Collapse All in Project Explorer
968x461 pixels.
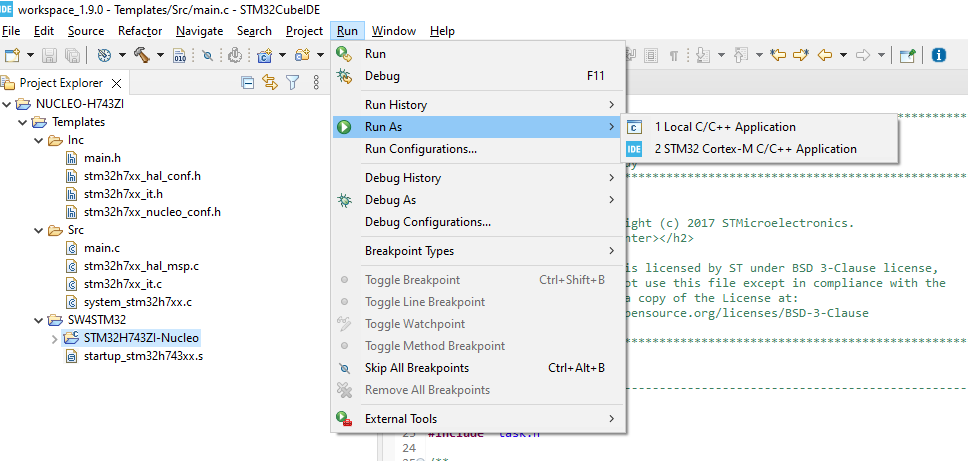point(248,83)
